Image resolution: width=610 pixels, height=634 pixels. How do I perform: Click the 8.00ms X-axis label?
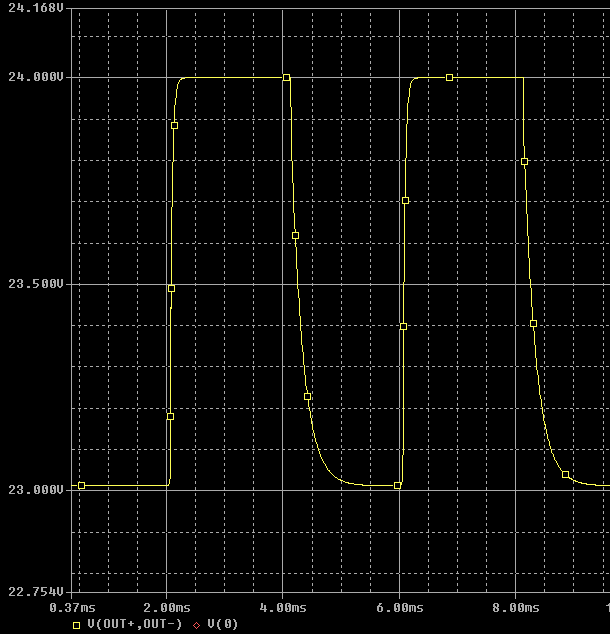tap(516, 607)
